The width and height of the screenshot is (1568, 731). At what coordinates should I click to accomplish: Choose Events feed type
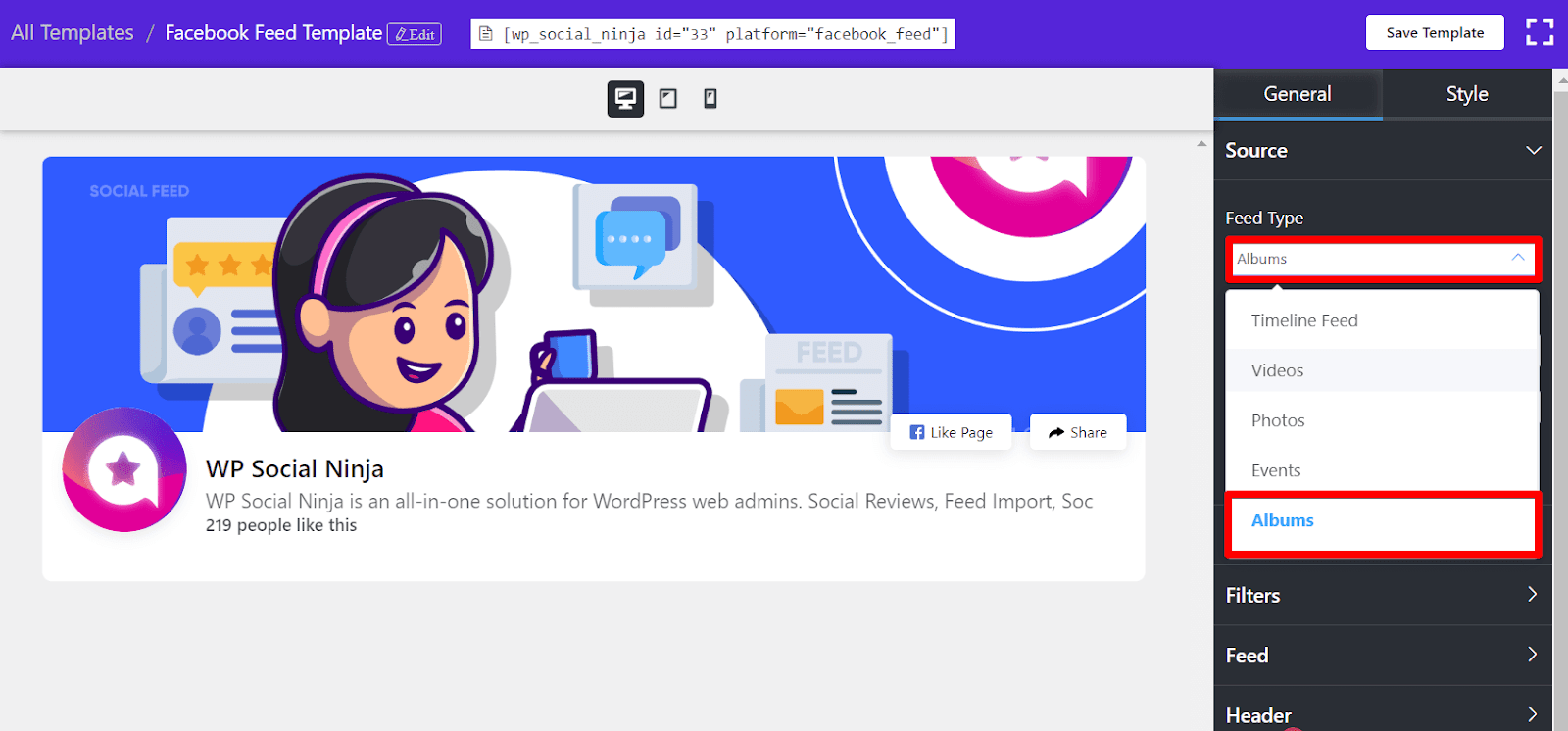(1382, 470)
